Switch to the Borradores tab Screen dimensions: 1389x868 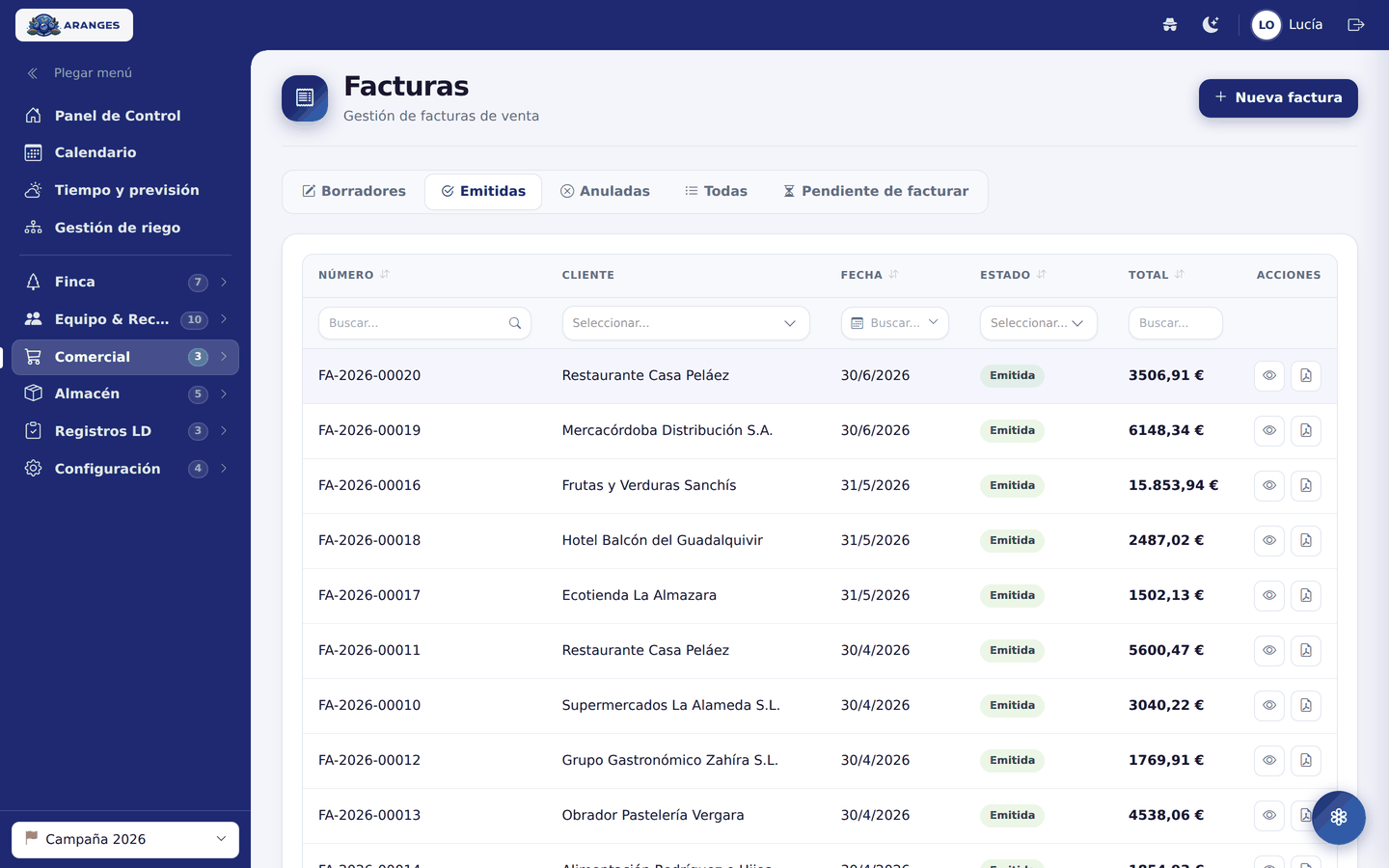(354, 191)
